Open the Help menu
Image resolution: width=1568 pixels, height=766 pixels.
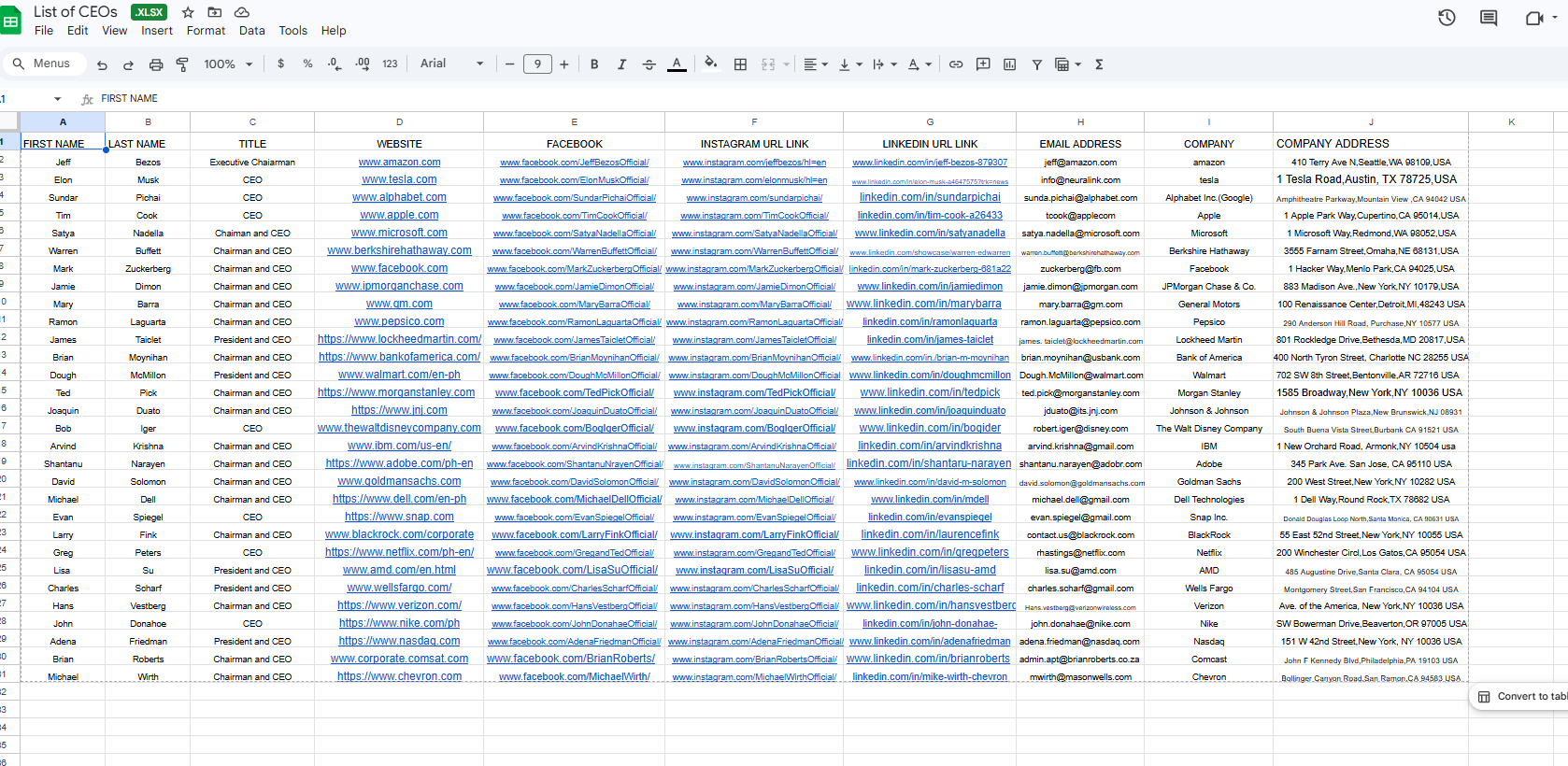coord(334,31)
